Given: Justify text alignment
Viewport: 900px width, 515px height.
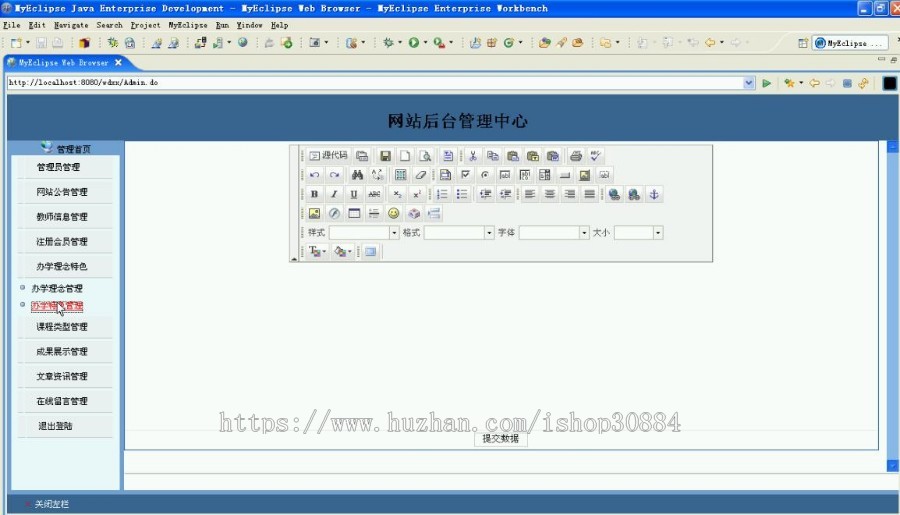Looking at the screenshot, I should click(589, 194).
